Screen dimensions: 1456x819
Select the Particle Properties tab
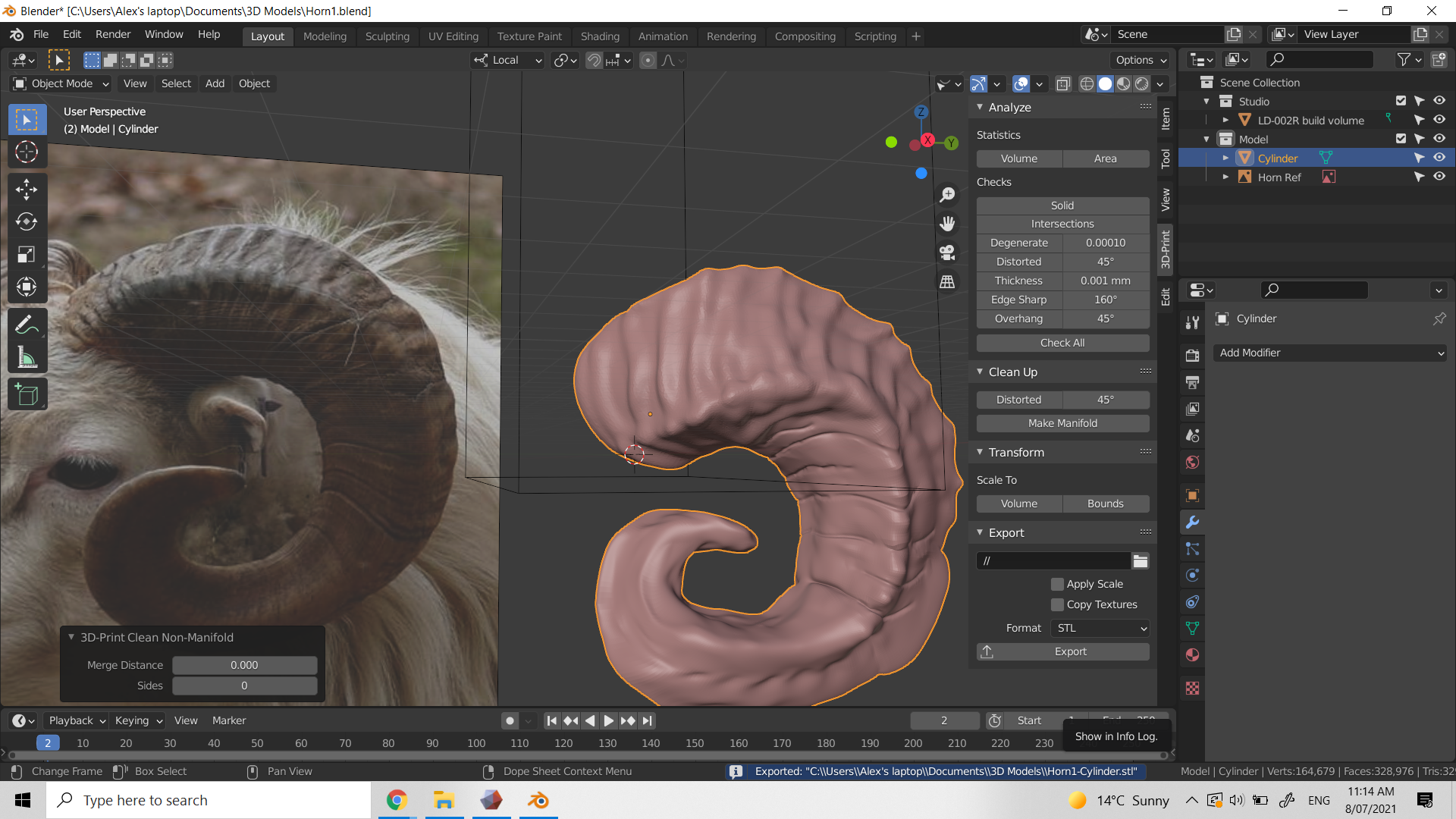[x=1191, y=548]
